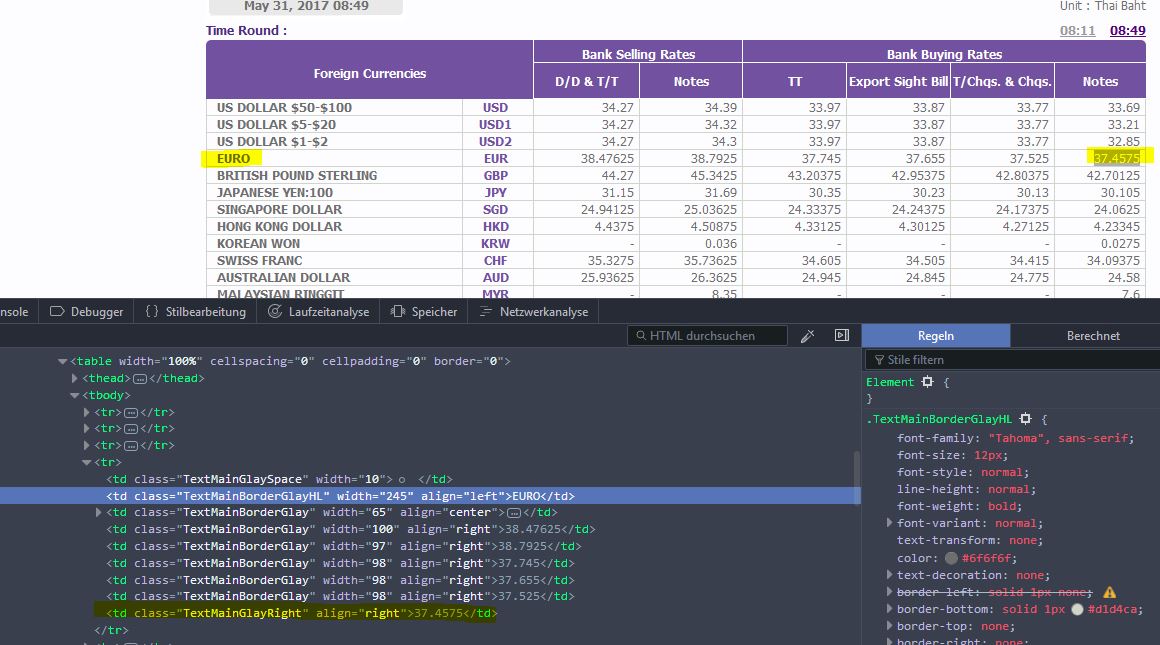Click the eyedropper color picker icon
1160x645 pixels.
coord(808,336)
